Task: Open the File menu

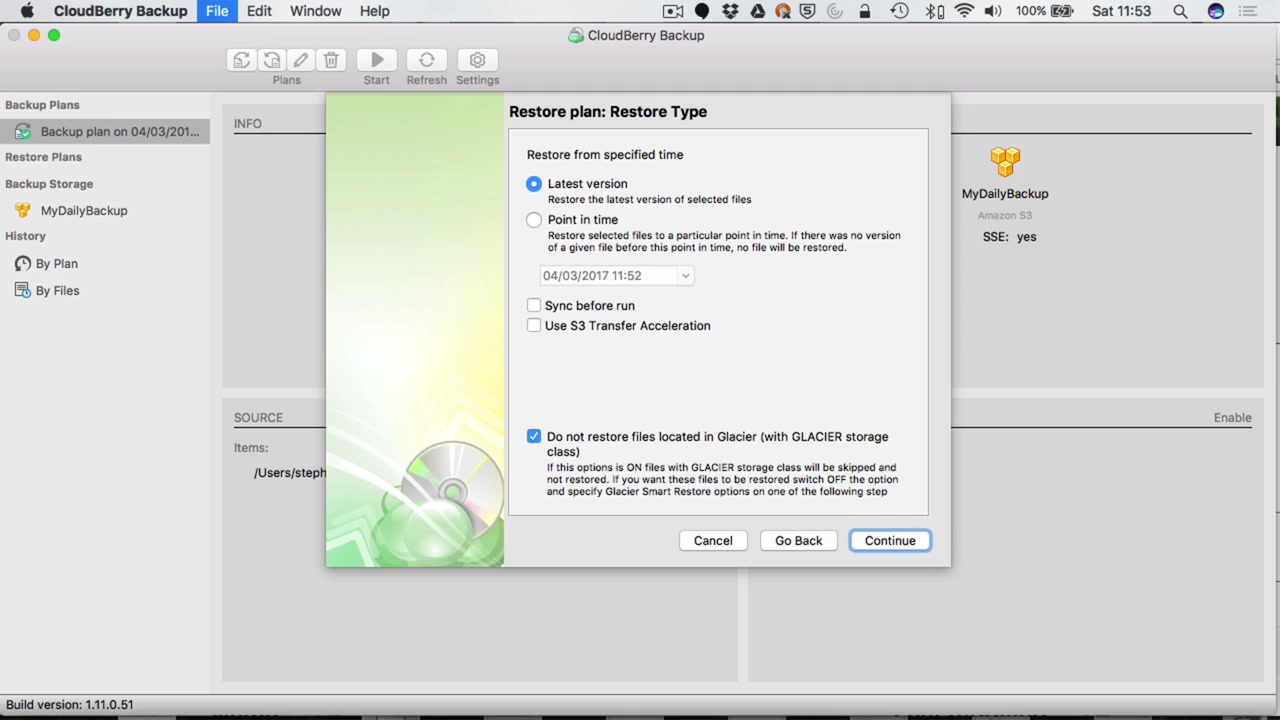Action: (217, 11)
